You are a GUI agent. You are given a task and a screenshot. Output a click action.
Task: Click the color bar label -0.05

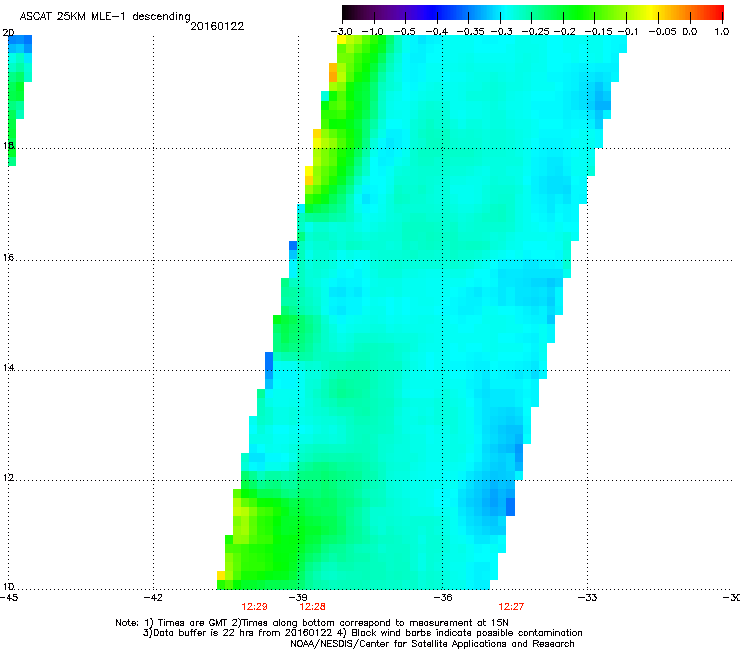[662, 32]
